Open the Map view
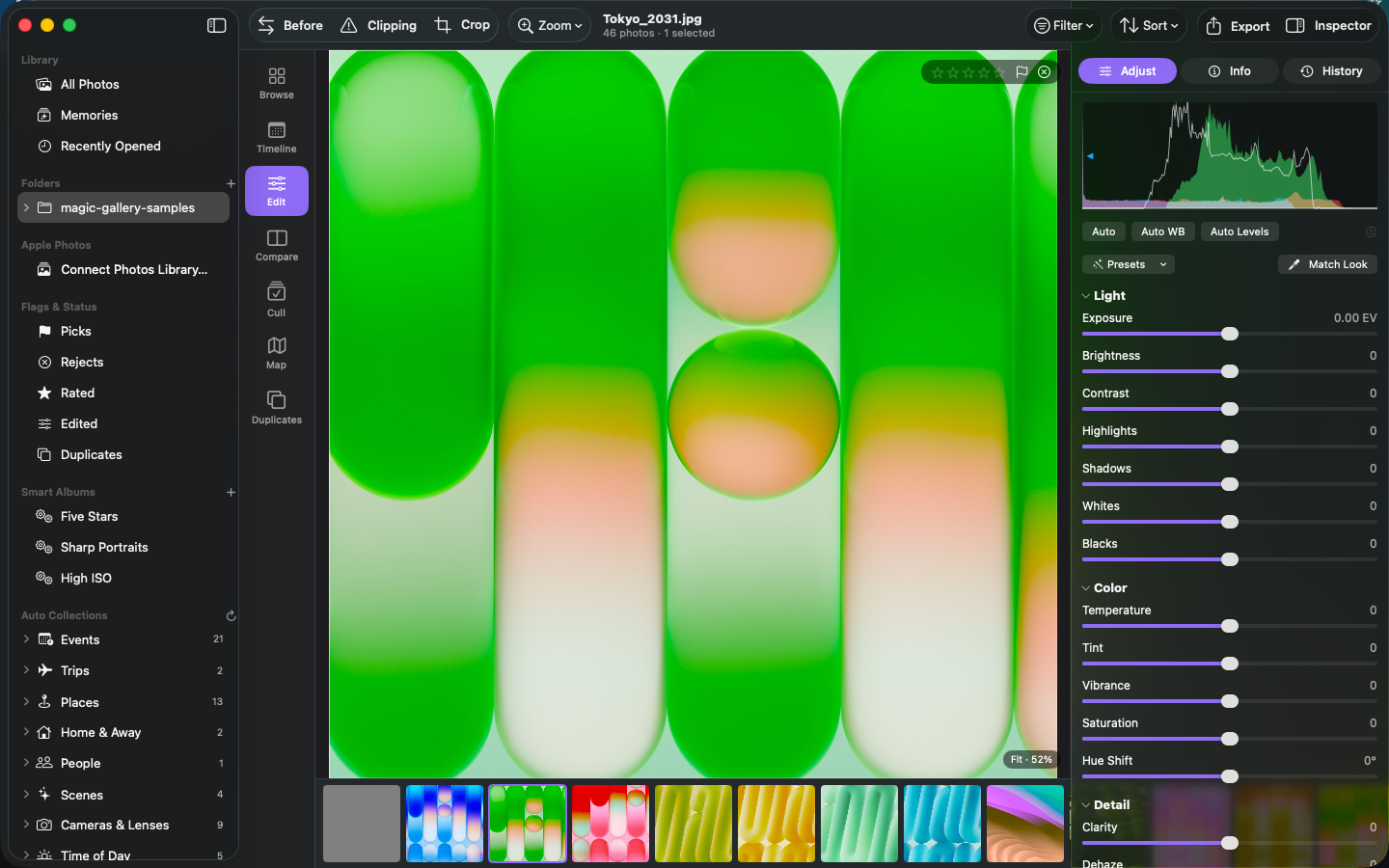1389x868 pixels. click(x=276, y=353)
